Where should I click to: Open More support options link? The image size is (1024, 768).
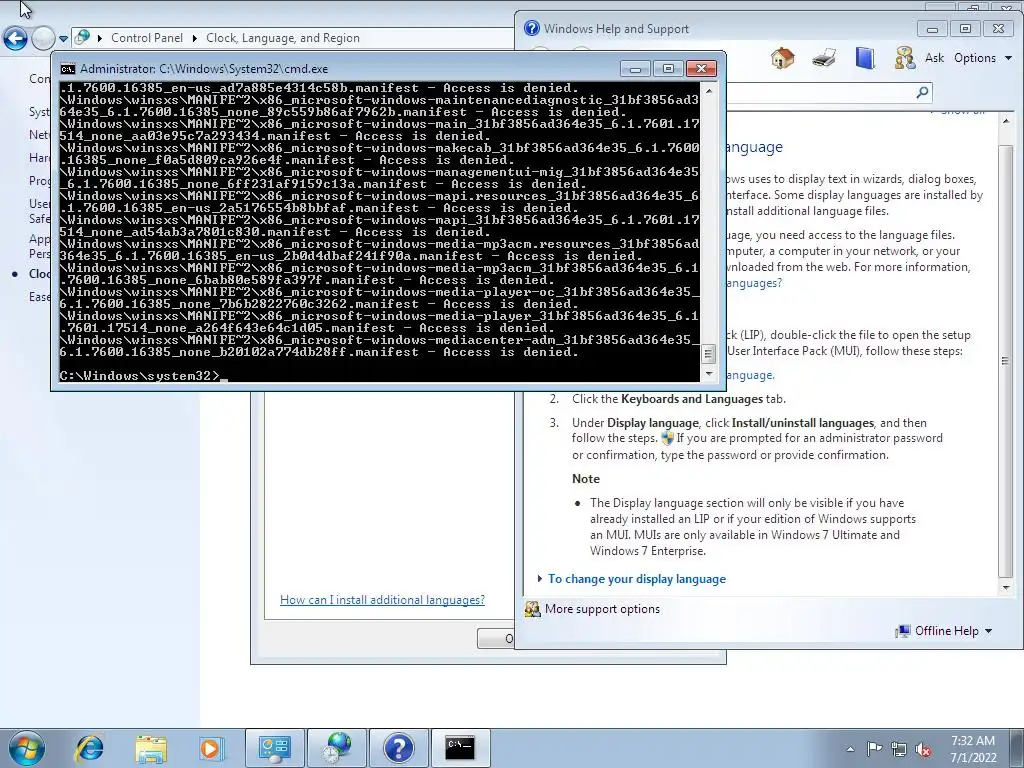click(x=602, y=609)
